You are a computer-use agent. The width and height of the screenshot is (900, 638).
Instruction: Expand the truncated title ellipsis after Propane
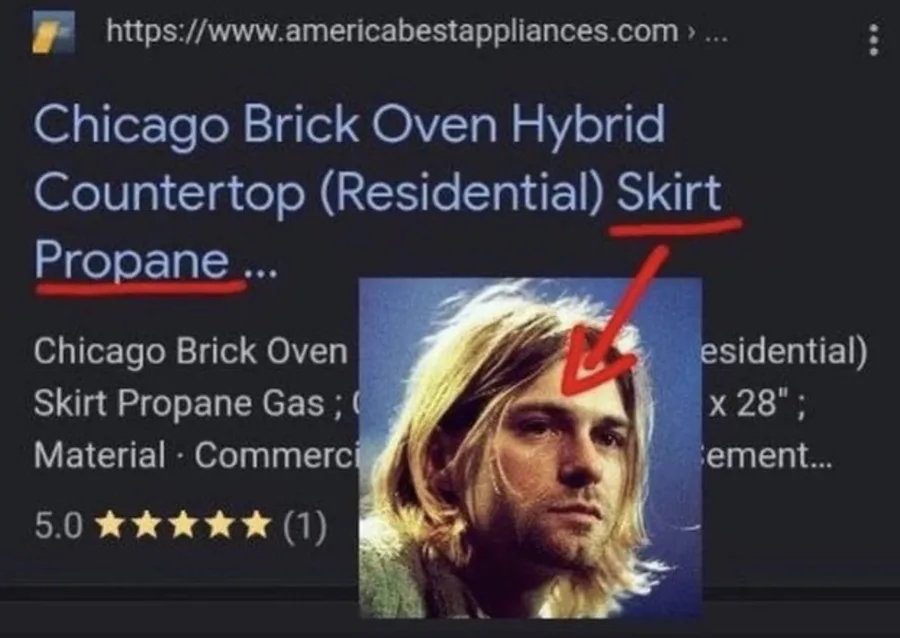click(x=261, y=271)
